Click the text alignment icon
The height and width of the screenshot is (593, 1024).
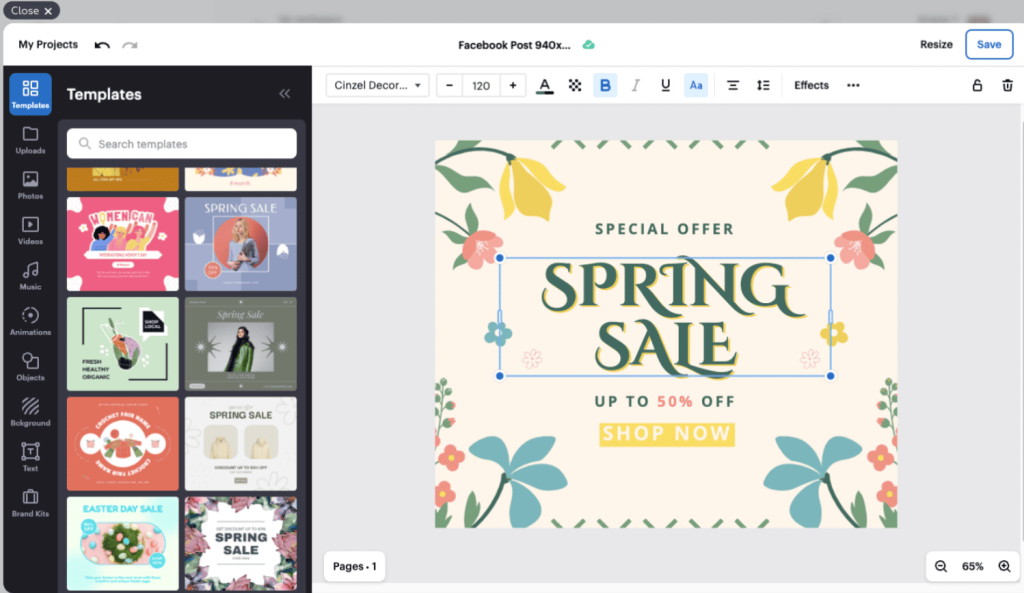[733, 86]
